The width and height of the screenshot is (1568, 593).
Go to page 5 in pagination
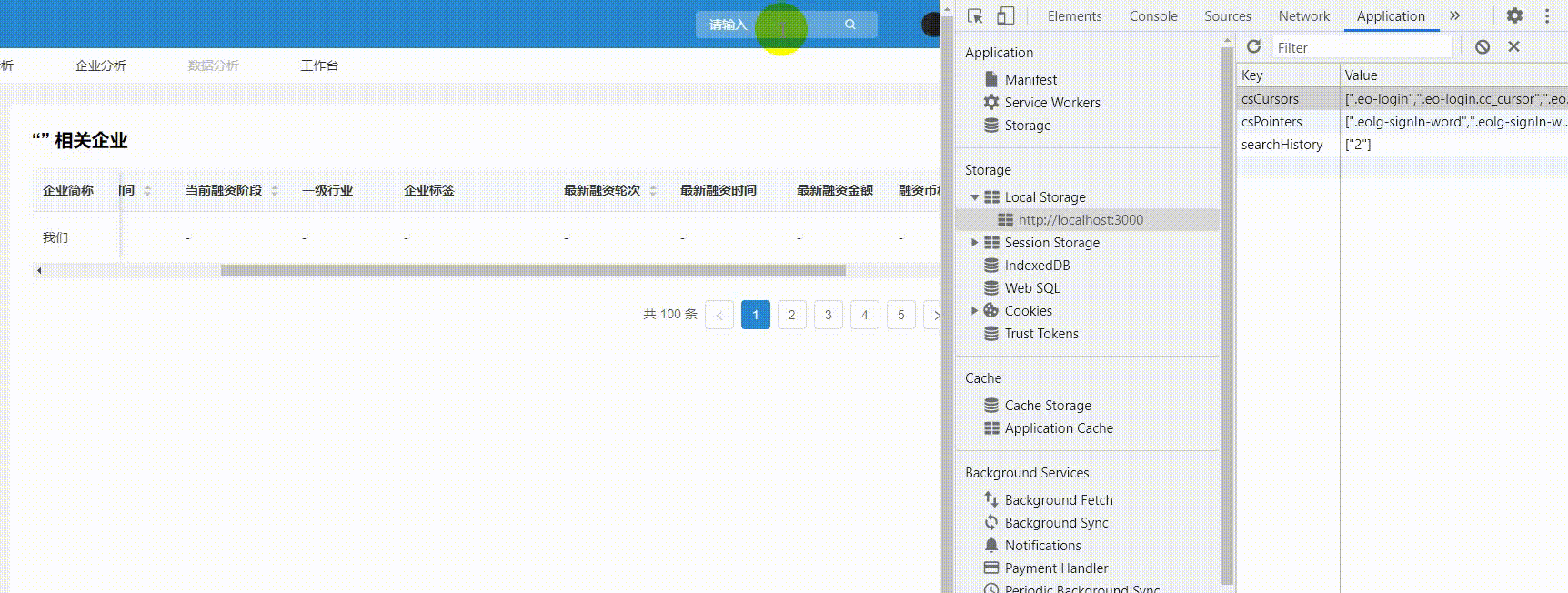click(x=901, y=315)
